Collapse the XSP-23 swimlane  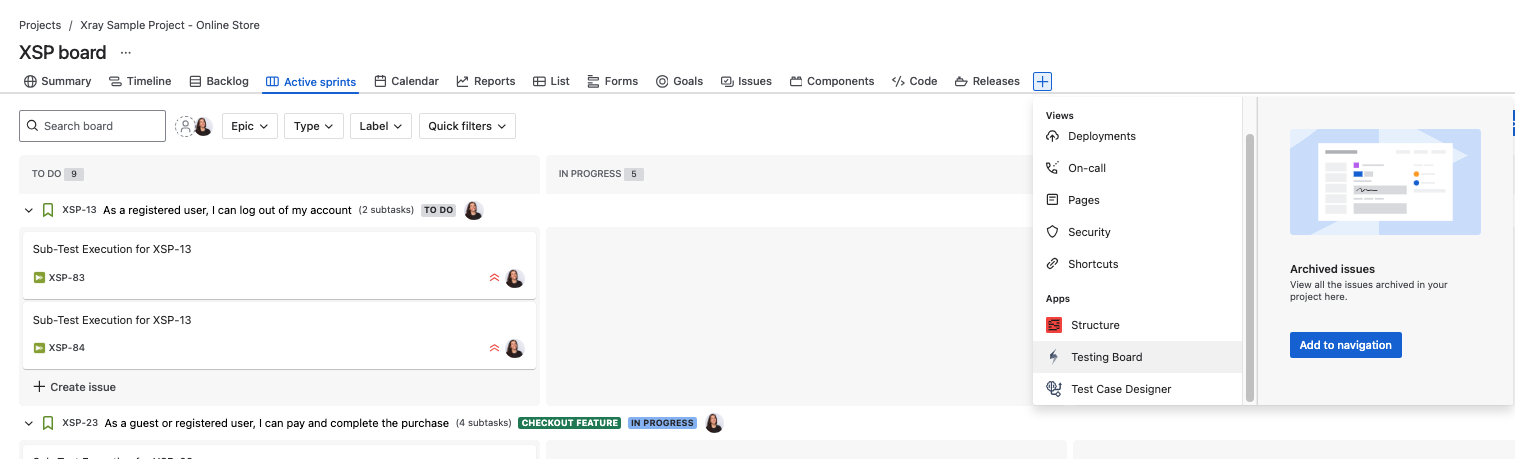[x=28, y=423]
